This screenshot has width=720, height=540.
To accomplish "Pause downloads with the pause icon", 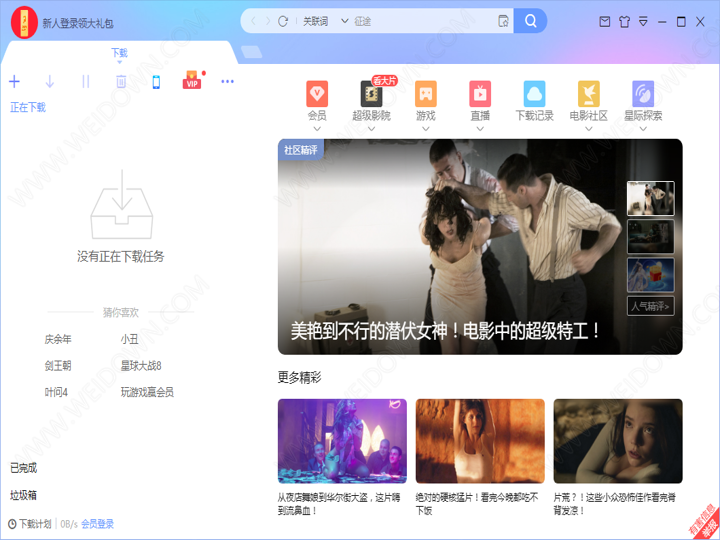I will pos(85,82).
